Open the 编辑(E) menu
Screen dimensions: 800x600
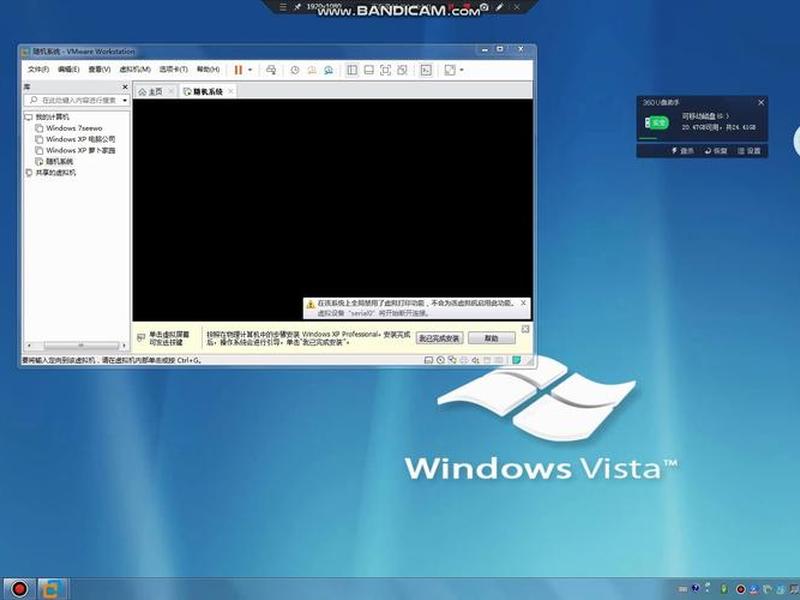(x=68, y=69)
